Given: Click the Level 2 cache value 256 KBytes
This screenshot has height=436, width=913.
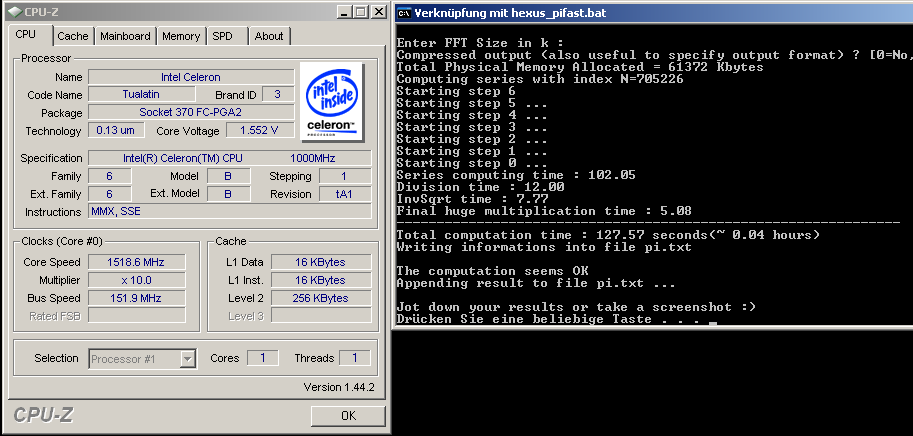Looking at the screenshot, I should (x=321, y=298).
